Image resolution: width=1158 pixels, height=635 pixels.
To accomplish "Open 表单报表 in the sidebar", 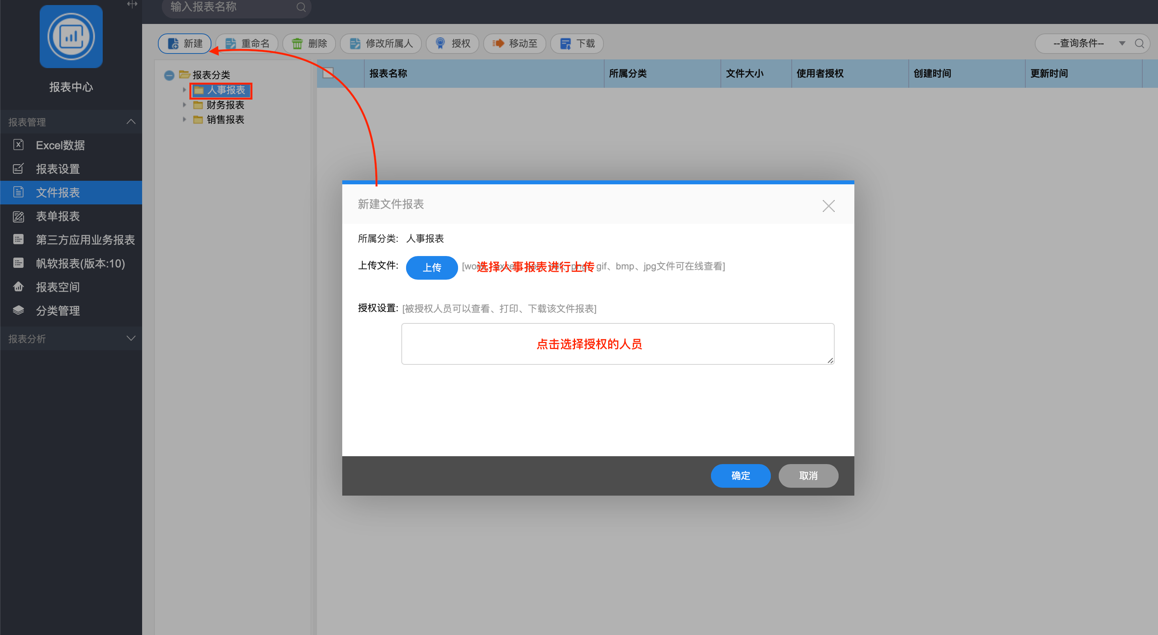I will click(58, 217).
